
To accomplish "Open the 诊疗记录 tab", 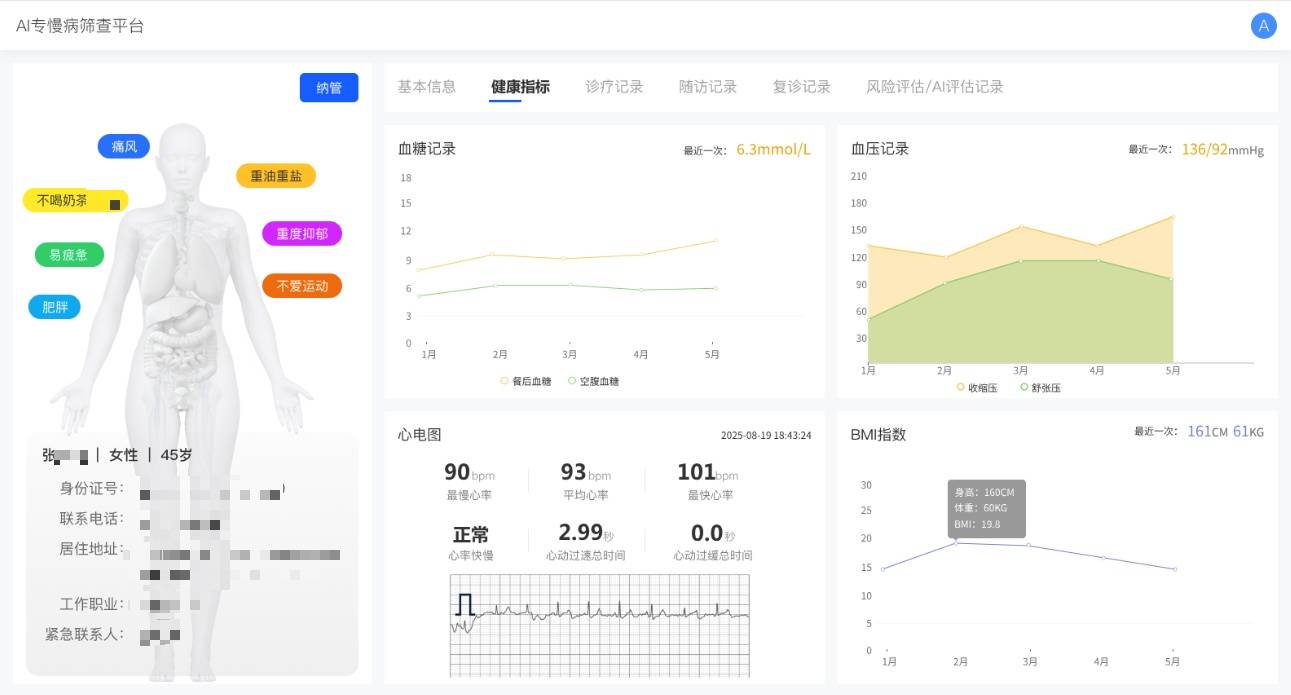I will click(614, 87).
